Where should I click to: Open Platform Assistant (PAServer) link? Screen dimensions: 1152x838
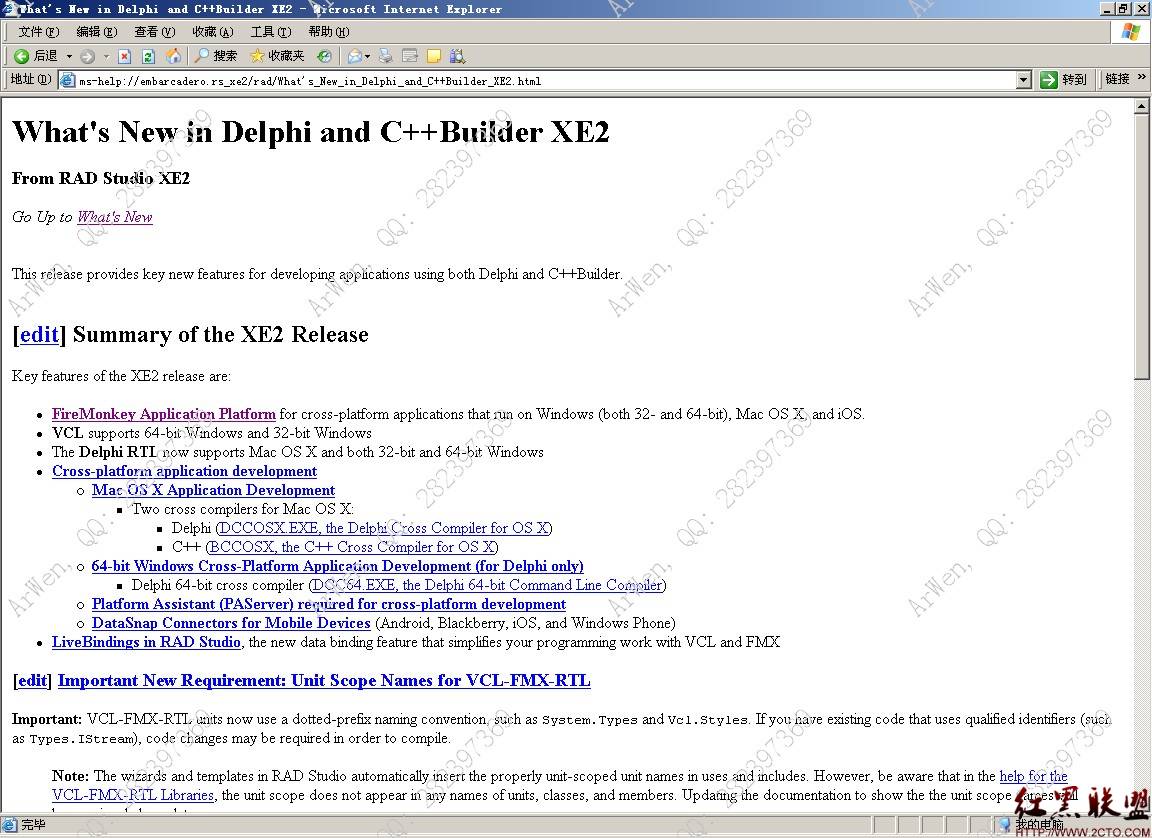point(328,604)
